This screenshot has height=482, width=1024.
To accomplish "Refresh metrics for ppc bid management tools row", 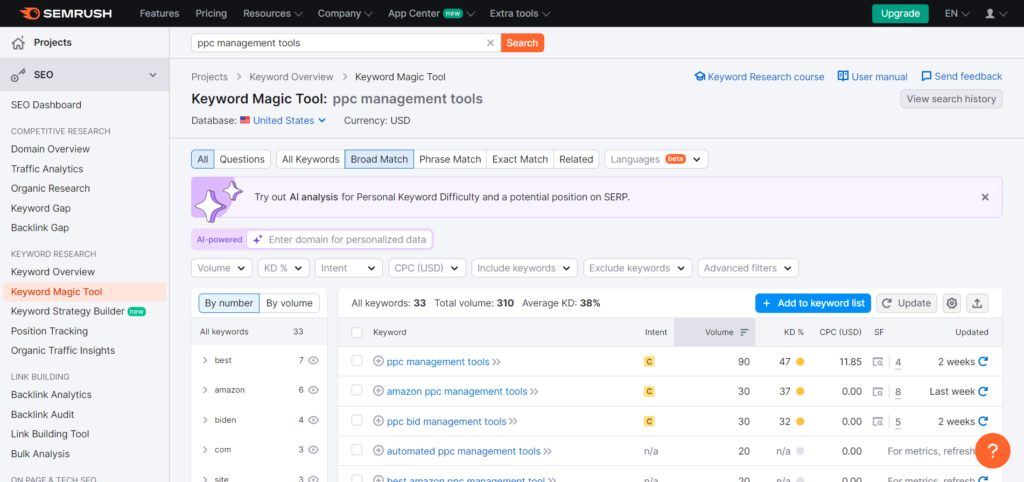I will 983,422.
